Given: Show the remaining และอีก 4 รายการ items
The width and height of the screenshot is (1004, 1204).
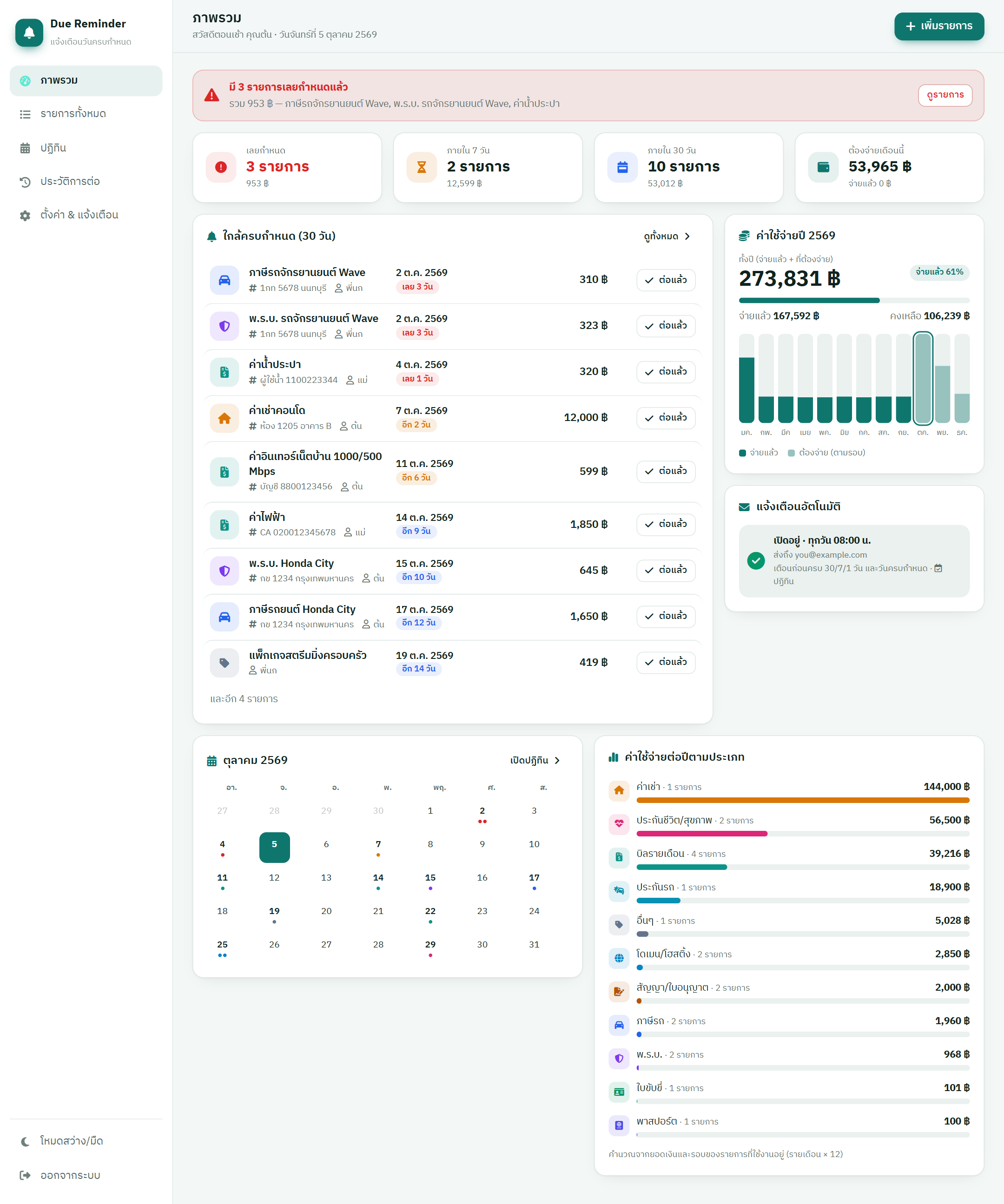Looking at the screenshot, I should 244,699.
